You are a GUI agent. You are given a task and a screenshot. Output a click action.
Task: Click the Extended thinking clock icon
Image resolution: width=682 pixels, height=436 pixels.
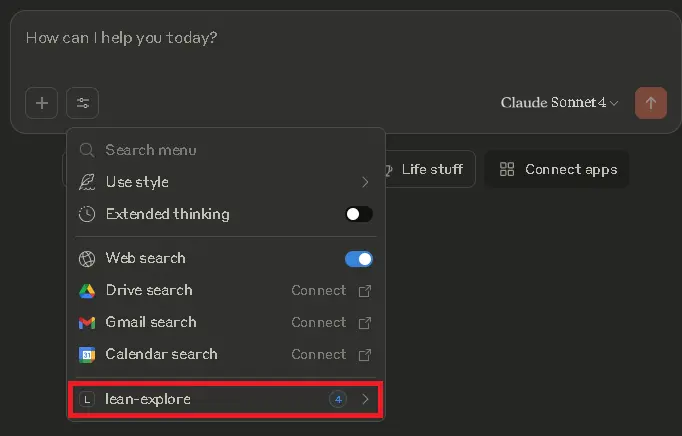click(87, 214)
